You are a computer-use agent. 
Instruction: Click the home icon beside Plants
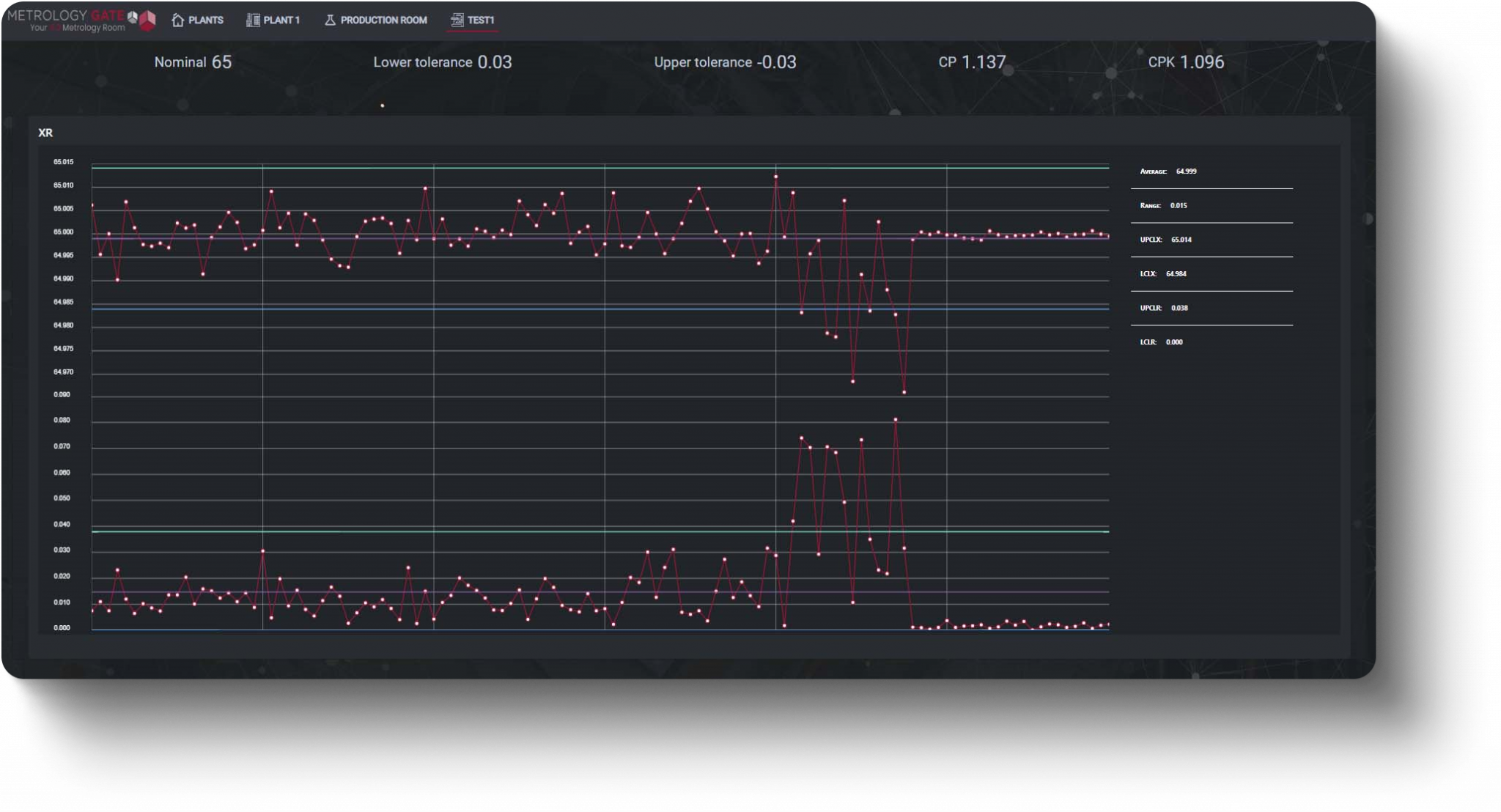click(177, 20)
